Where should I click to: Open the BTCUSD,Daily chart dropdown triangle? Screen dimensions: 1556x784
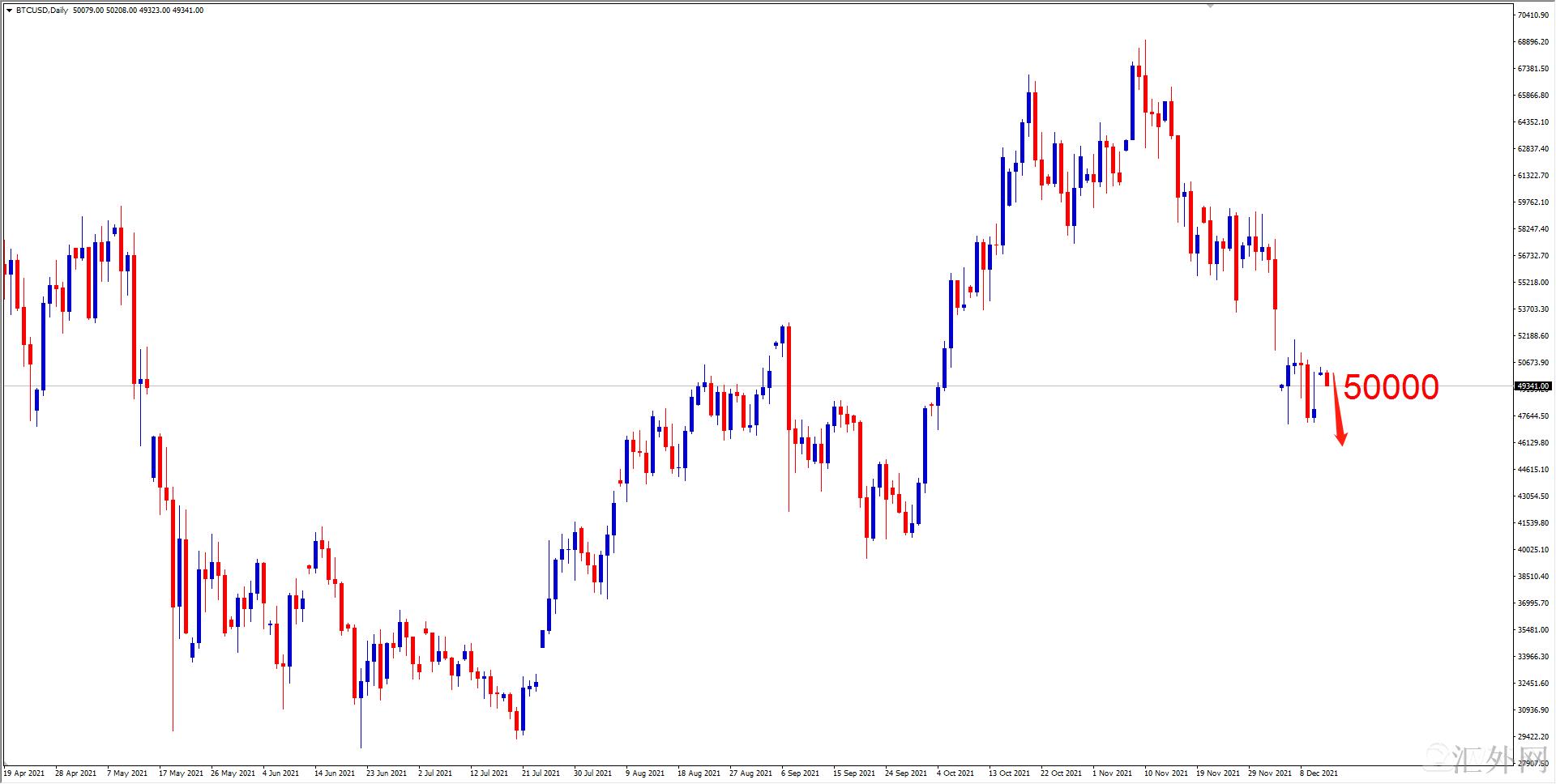pyautogui.click(x=9, y=11)
